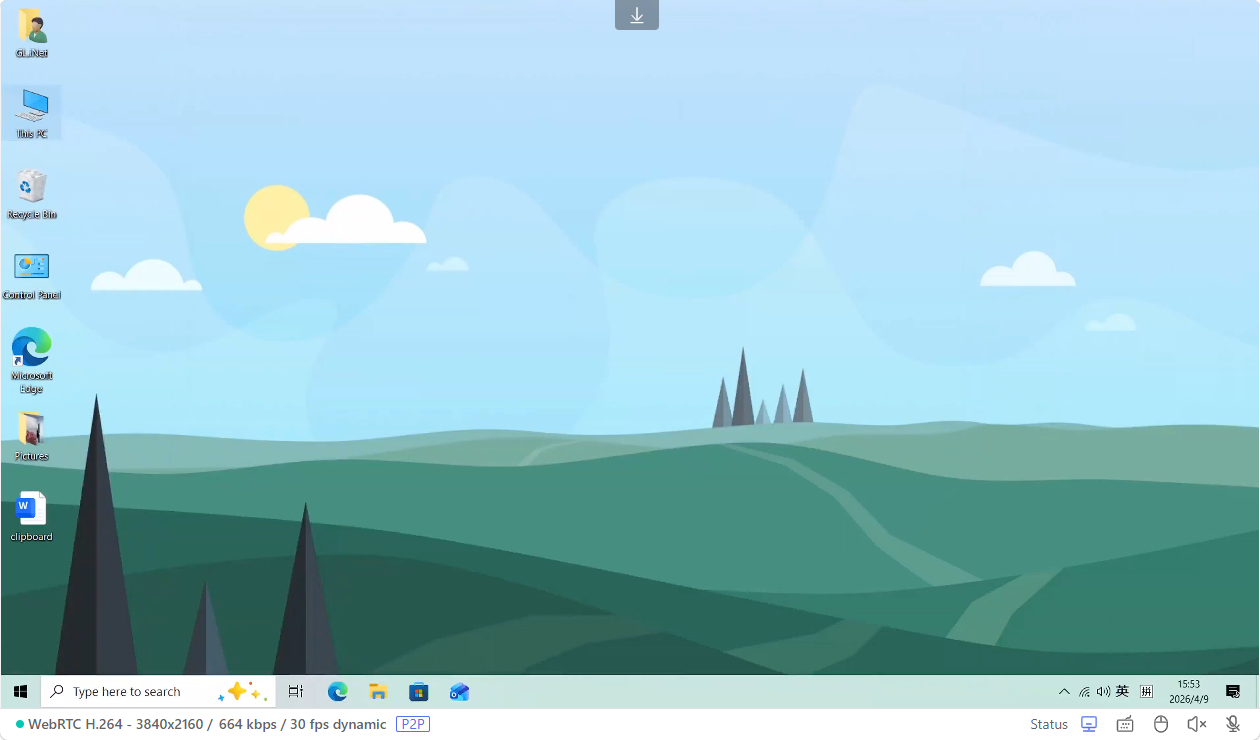Image resolution: width=1260 pixels, height=740 pixels.
Task: Open the Windows Start menu
Action: [20, 692]
